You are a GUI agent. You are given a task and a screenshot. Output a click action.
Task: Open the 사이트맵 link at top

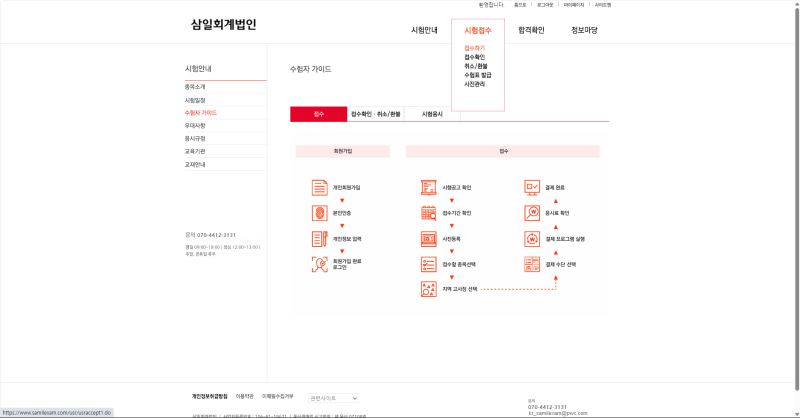coord(603,5)
